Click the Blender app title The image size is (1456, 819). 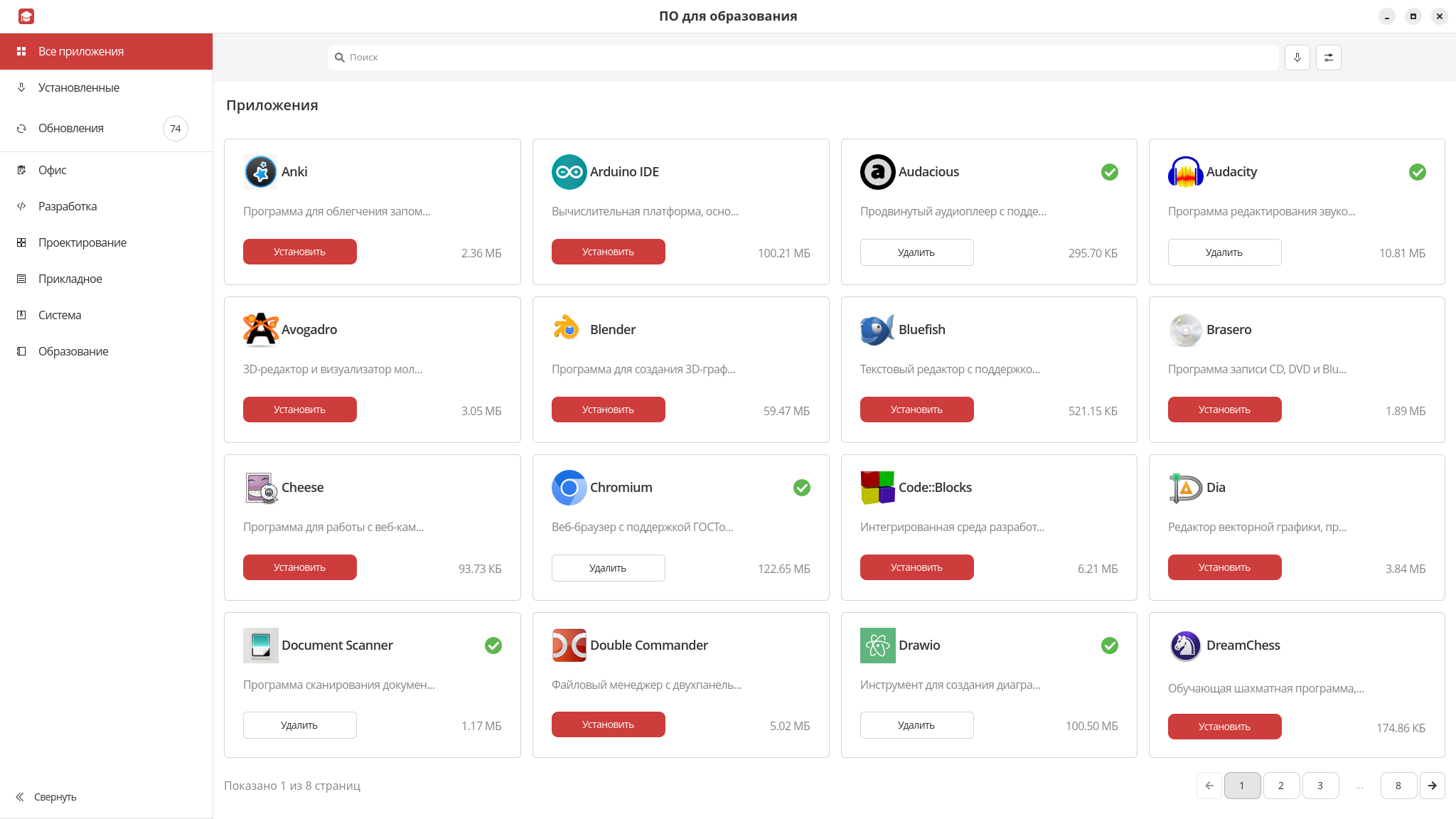click(613, 330)
